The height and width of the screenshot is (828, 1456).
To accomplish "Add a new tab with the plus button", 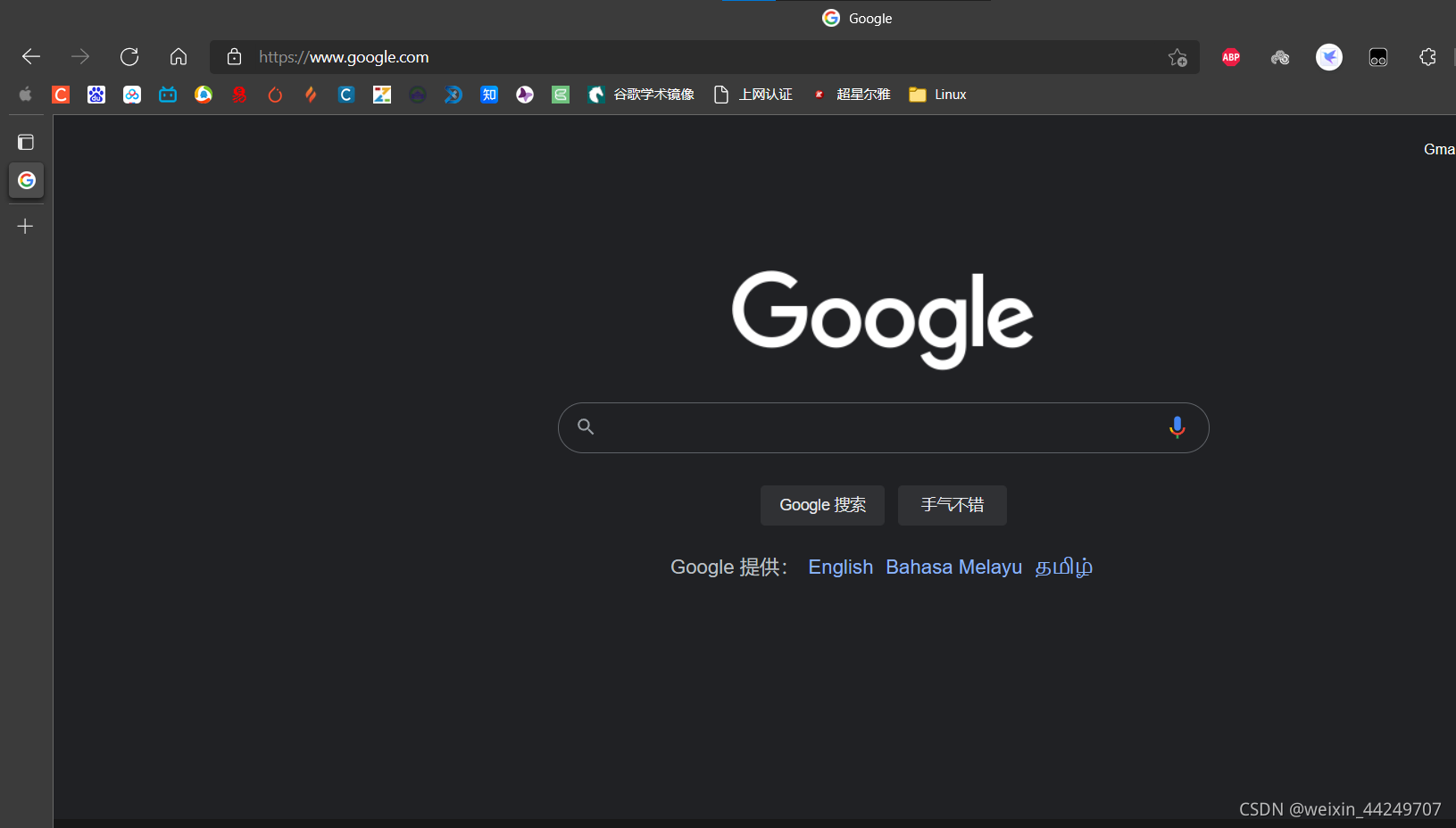I will pos(25,227).
